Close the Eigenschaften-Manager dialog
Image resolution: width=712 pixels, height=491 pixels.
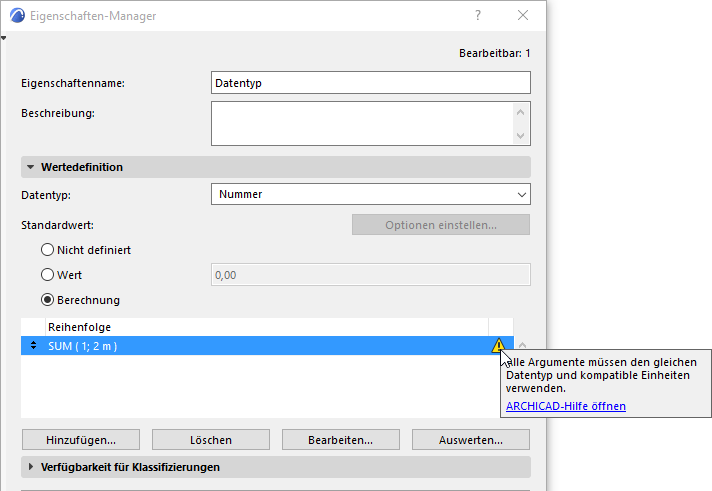523,15
